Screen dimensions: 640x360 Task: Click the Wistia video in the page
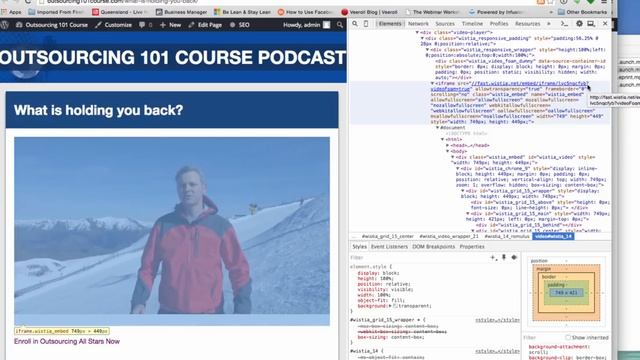pos(172,231)
